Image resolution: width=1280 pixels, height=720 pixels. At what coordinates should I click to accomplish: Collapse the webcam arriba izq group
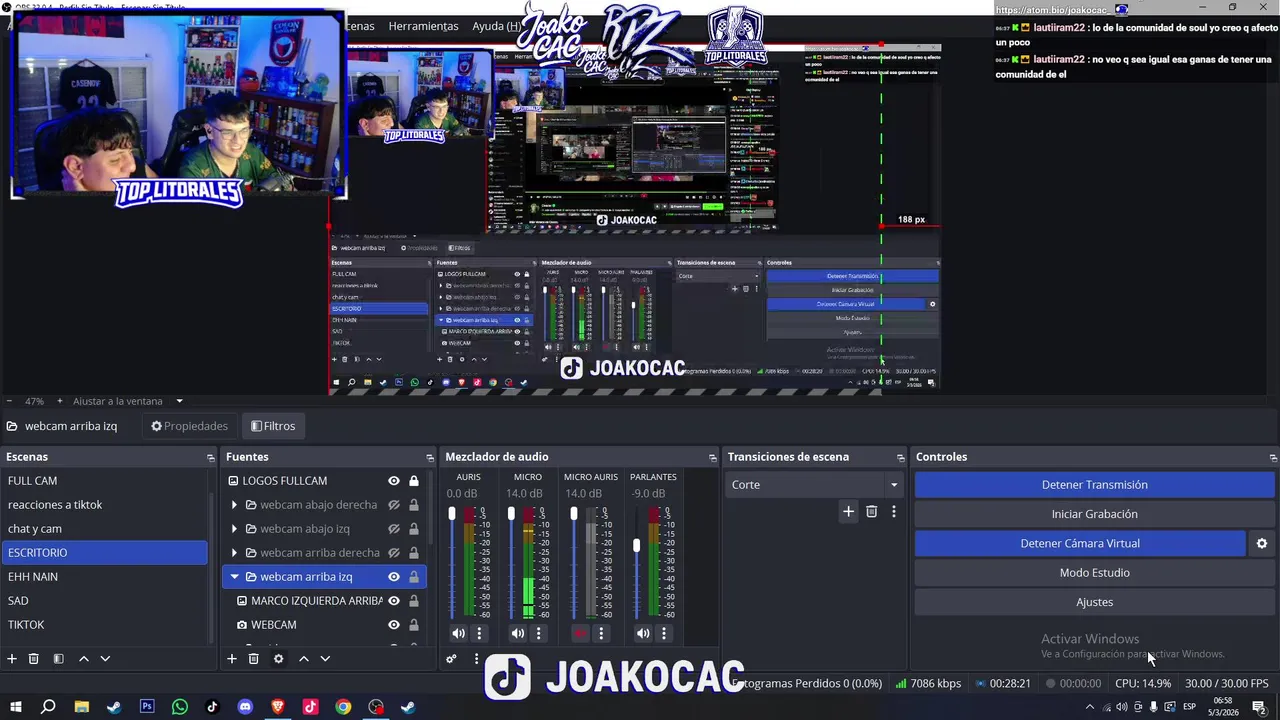pyautogui.click(x=235, y=577)
